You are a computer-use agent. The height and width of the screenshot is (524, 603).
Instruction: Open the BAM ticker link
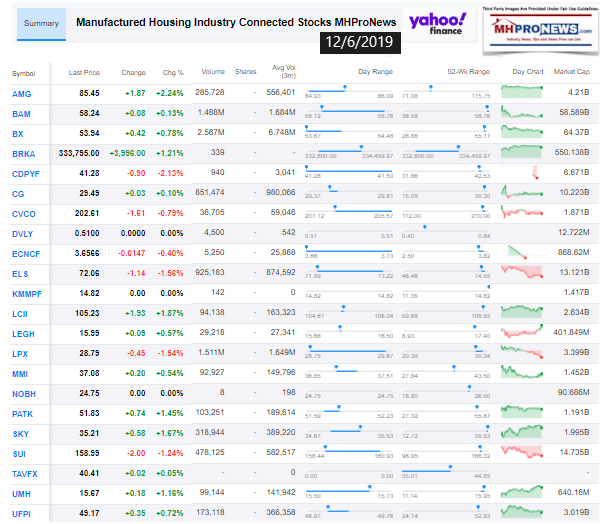21,114
